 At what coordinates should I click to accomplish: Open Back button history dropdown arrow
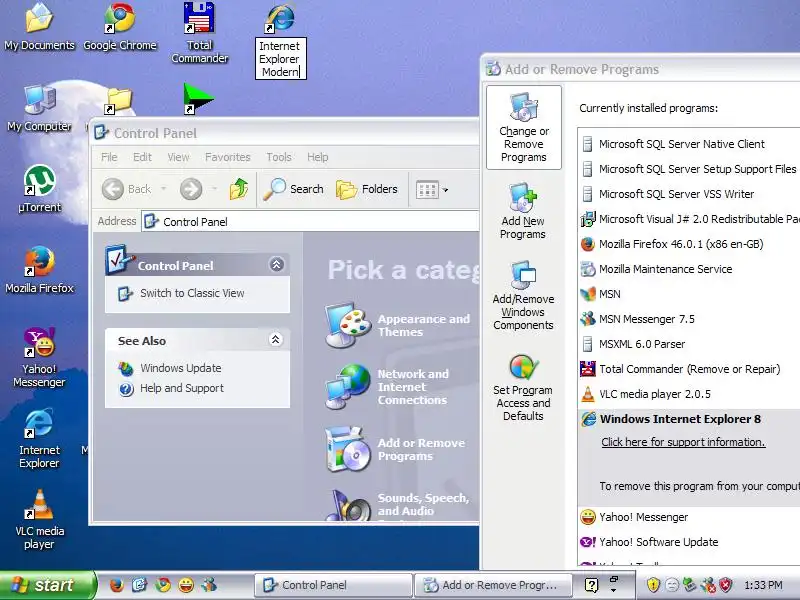tap(163, 189)
